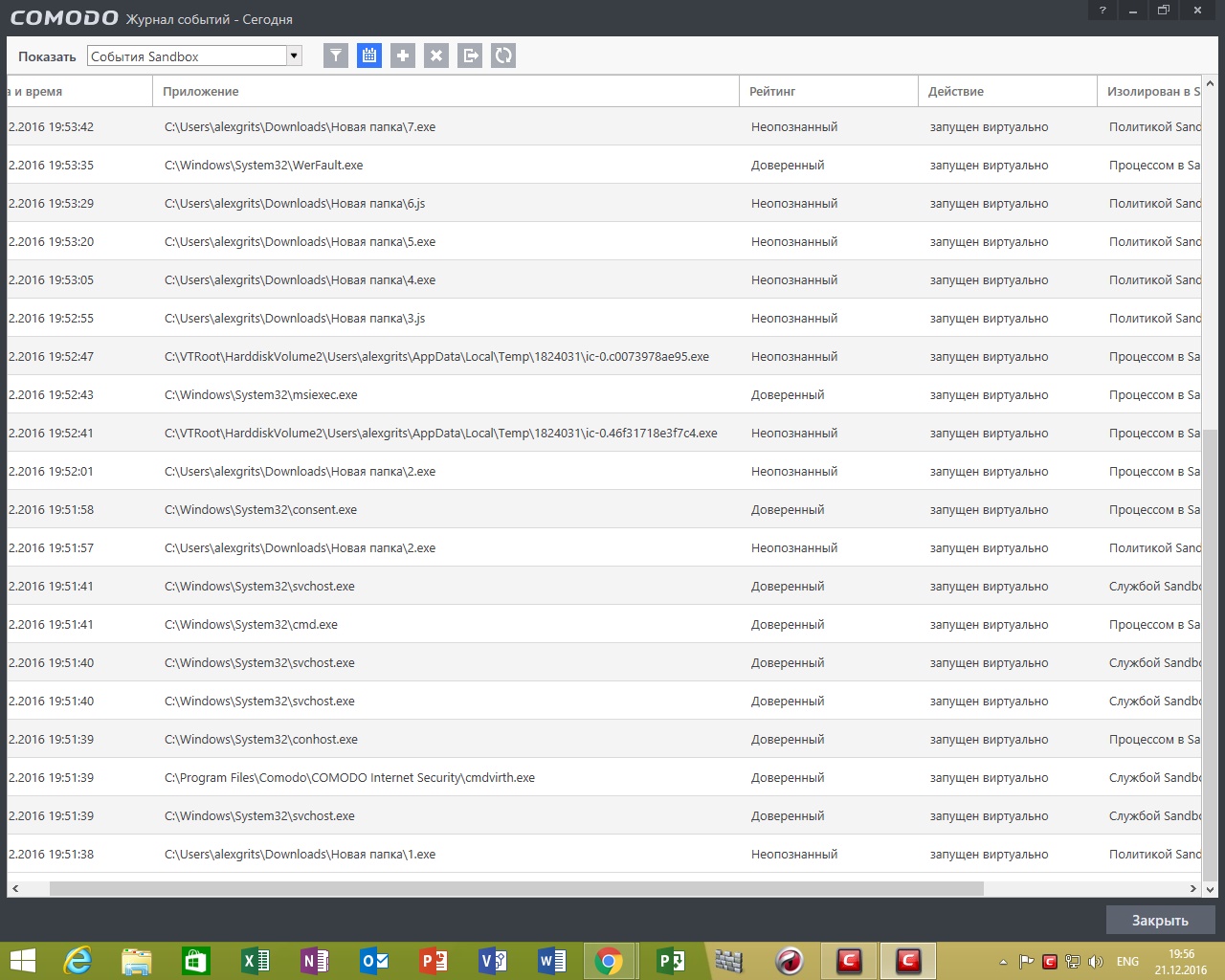Open the brick wall firewall taskbar icon
1225x980 pixels.
point(729,960)
